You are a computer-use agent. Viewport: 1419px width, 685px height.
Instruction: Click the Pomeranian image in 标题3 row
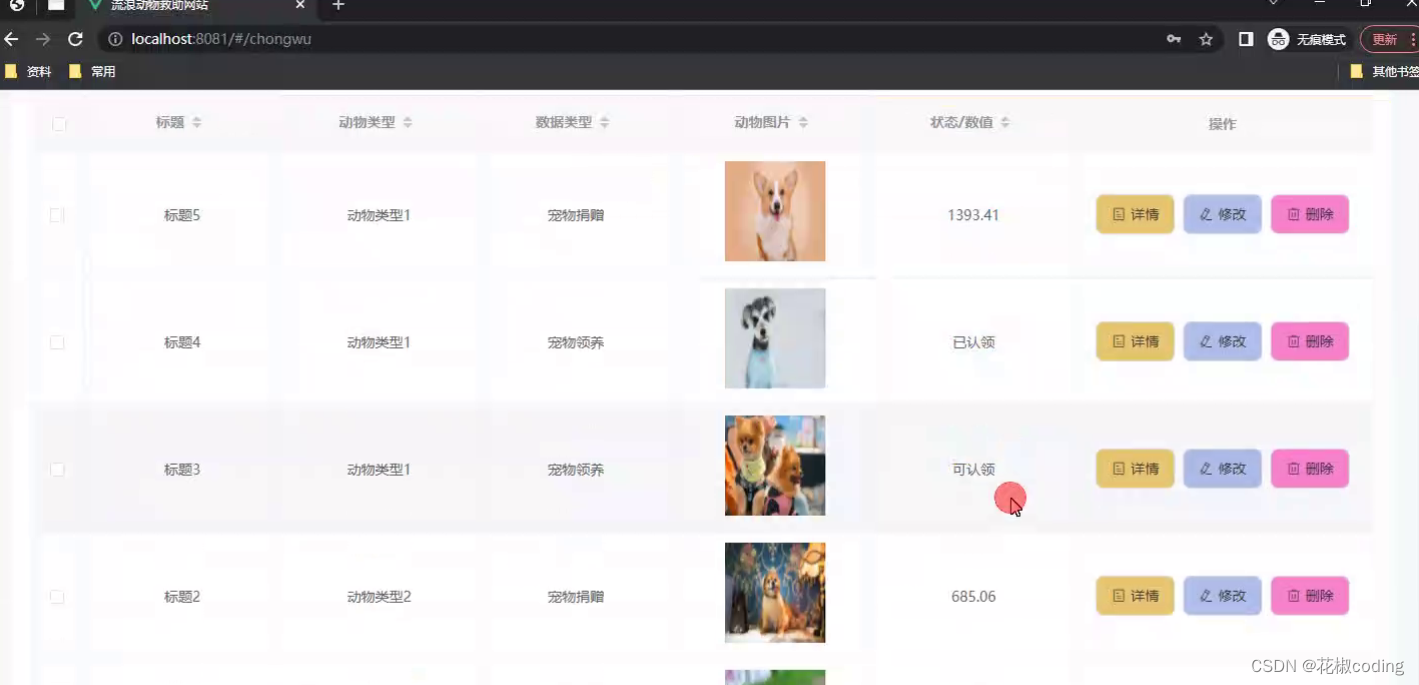[775, 465]
